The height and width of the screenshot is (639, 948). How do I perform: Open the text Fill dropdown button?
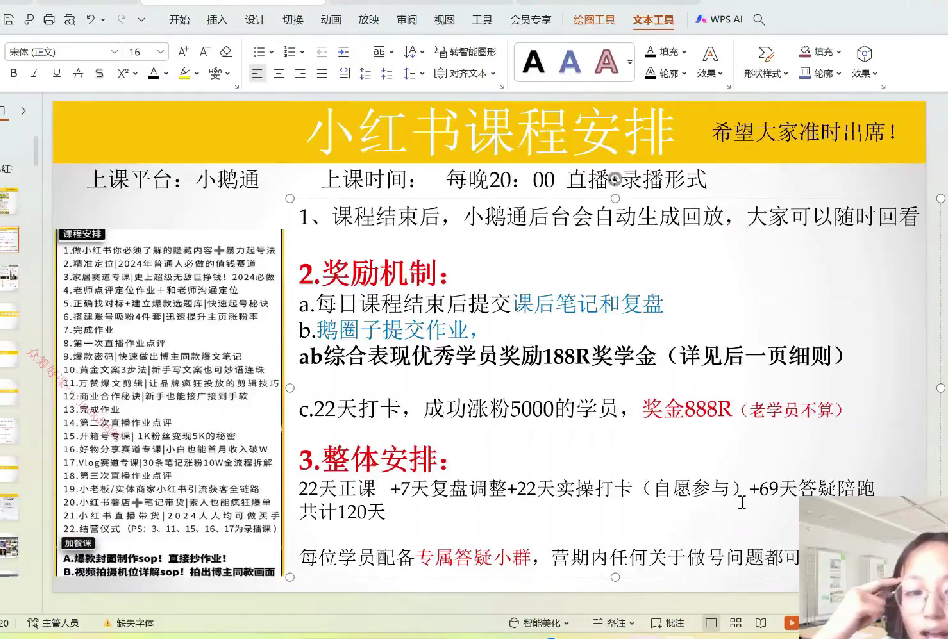pyautogui.click(x=665, y=52)
